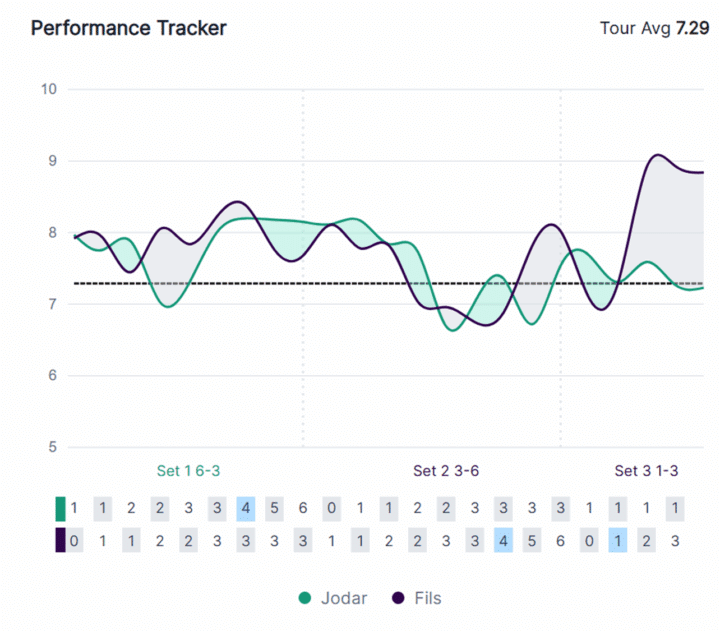Select the Set 1 6-3 label

coord(191,471)
